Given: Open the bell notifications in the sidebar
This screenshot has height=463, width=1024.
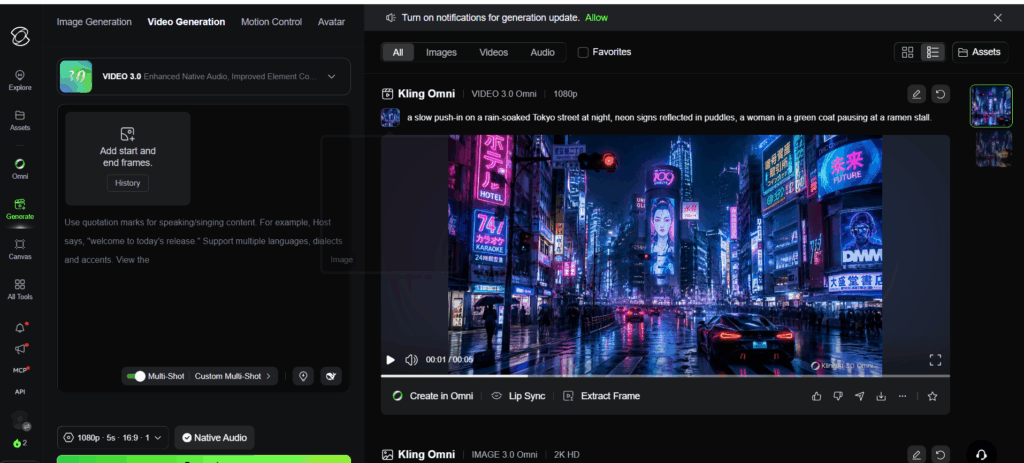Looking at the screenshot, I should pyautogui.click(x=20, y=328).
